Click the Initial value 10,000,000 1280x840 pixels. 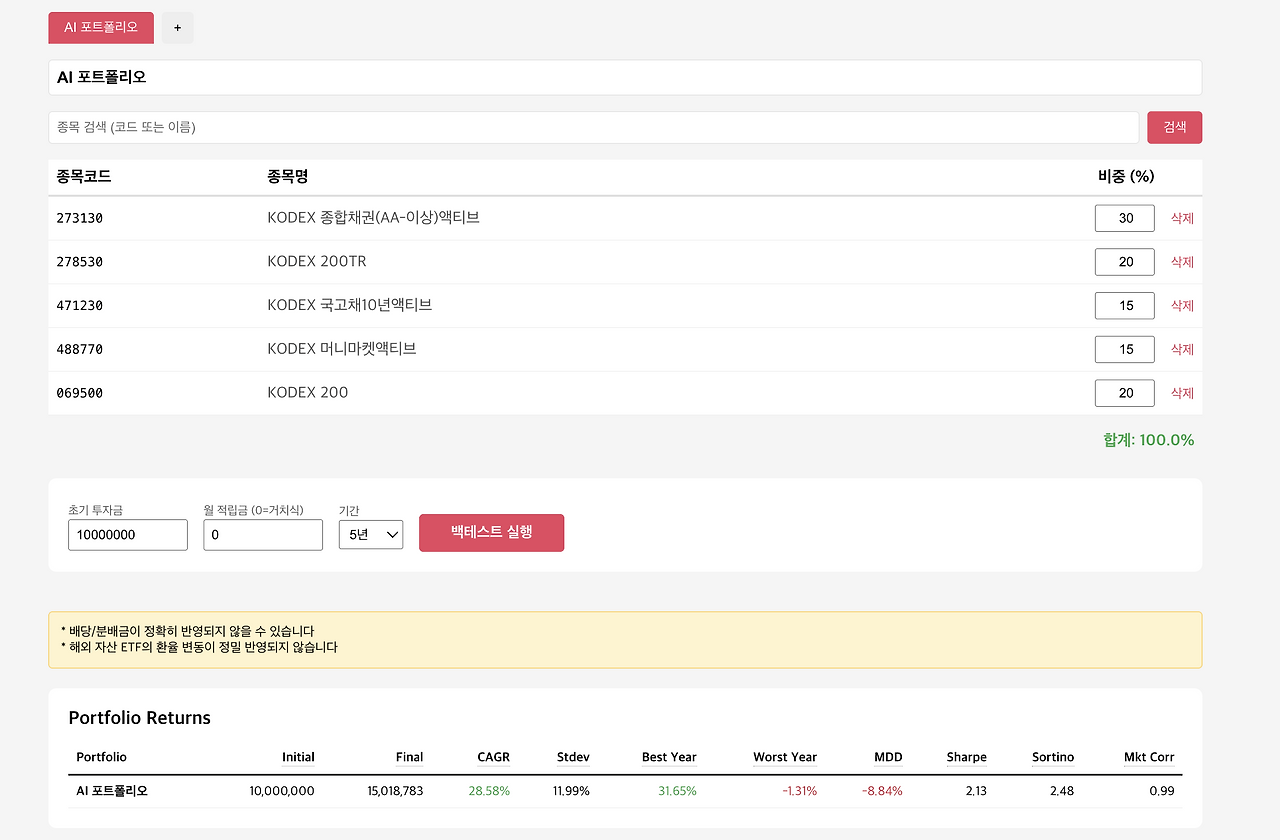coord(282,791)
